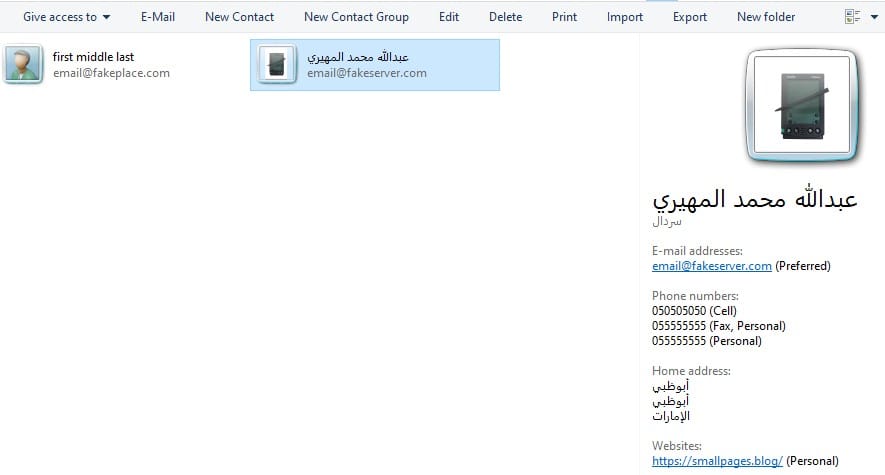885x475 pixels.
Task: Click the Arabic contact's list thumbnail
Action: tap(277, 64)
